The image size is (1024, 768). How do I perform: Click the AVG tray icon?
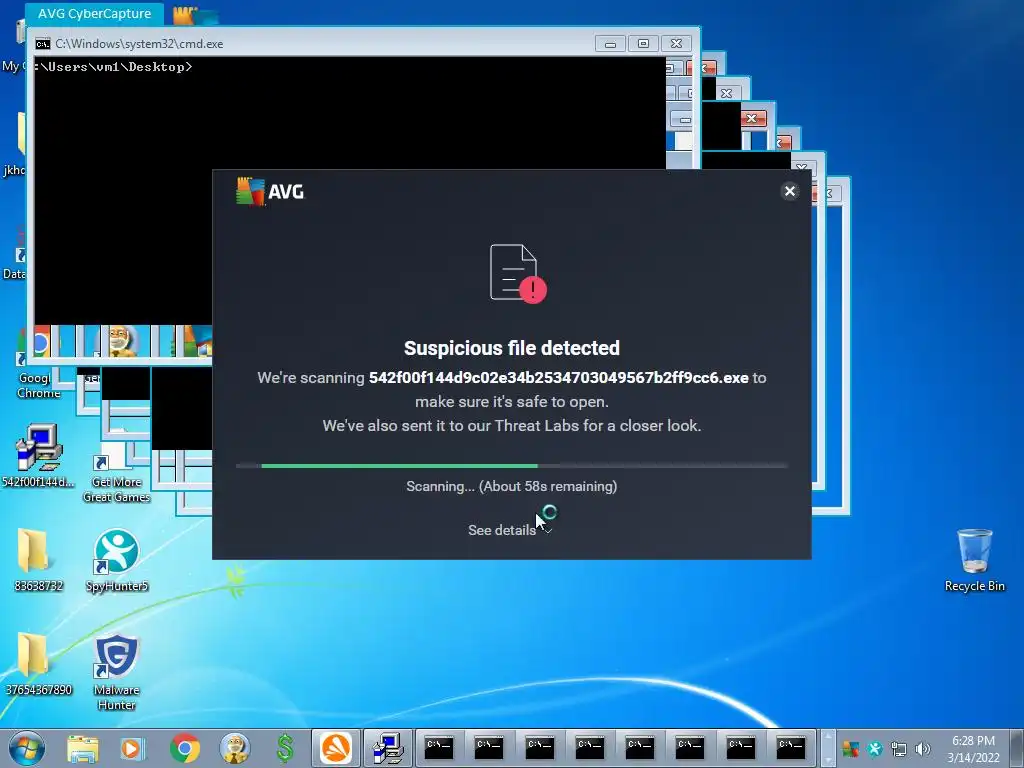pyautogui.click(x=850, y=749)
